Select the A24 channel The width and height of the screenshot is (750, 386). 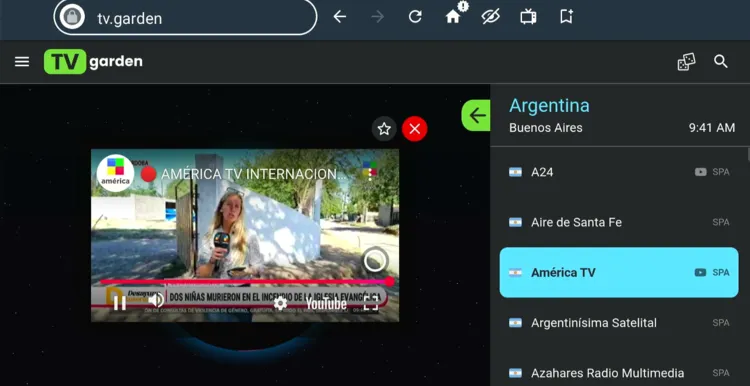click(x=619, y=172)
